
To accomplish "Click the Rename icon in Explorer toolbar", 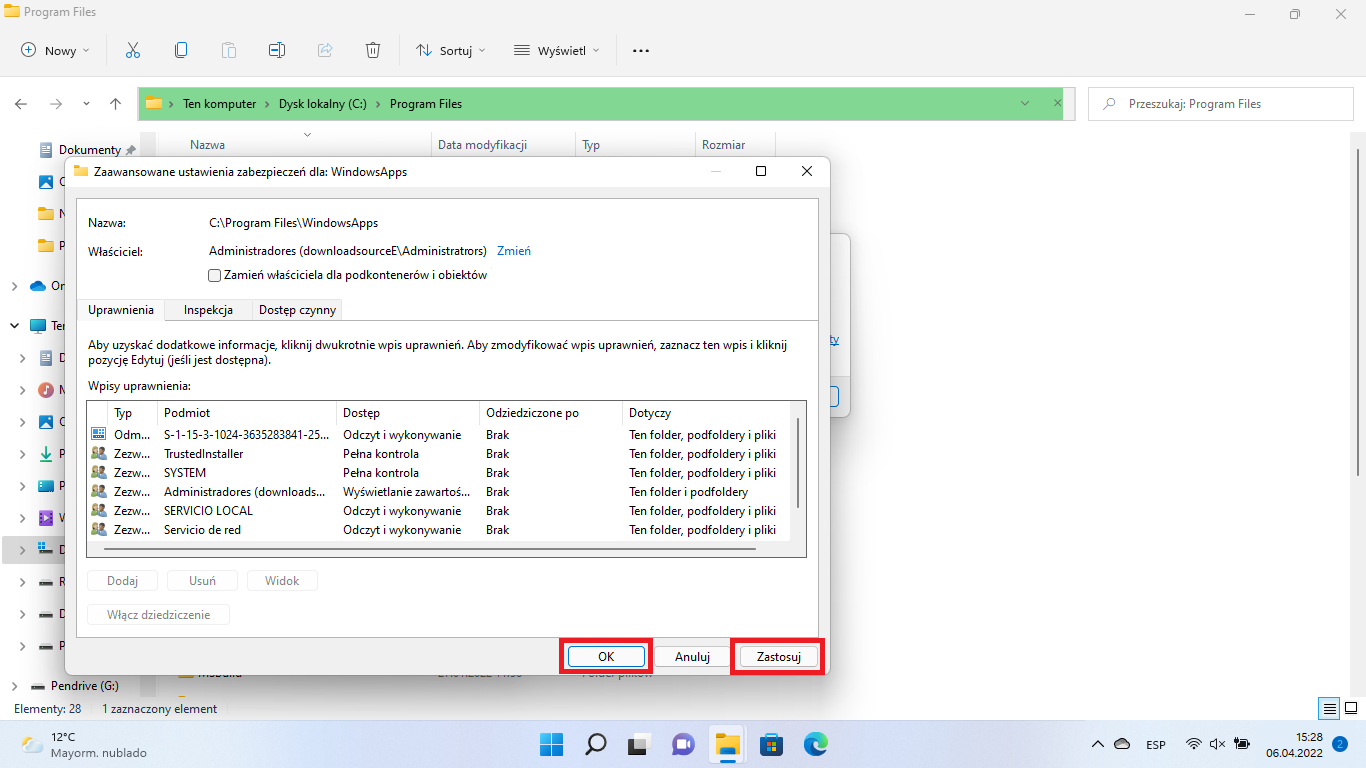I will click(x=277, y=50).
